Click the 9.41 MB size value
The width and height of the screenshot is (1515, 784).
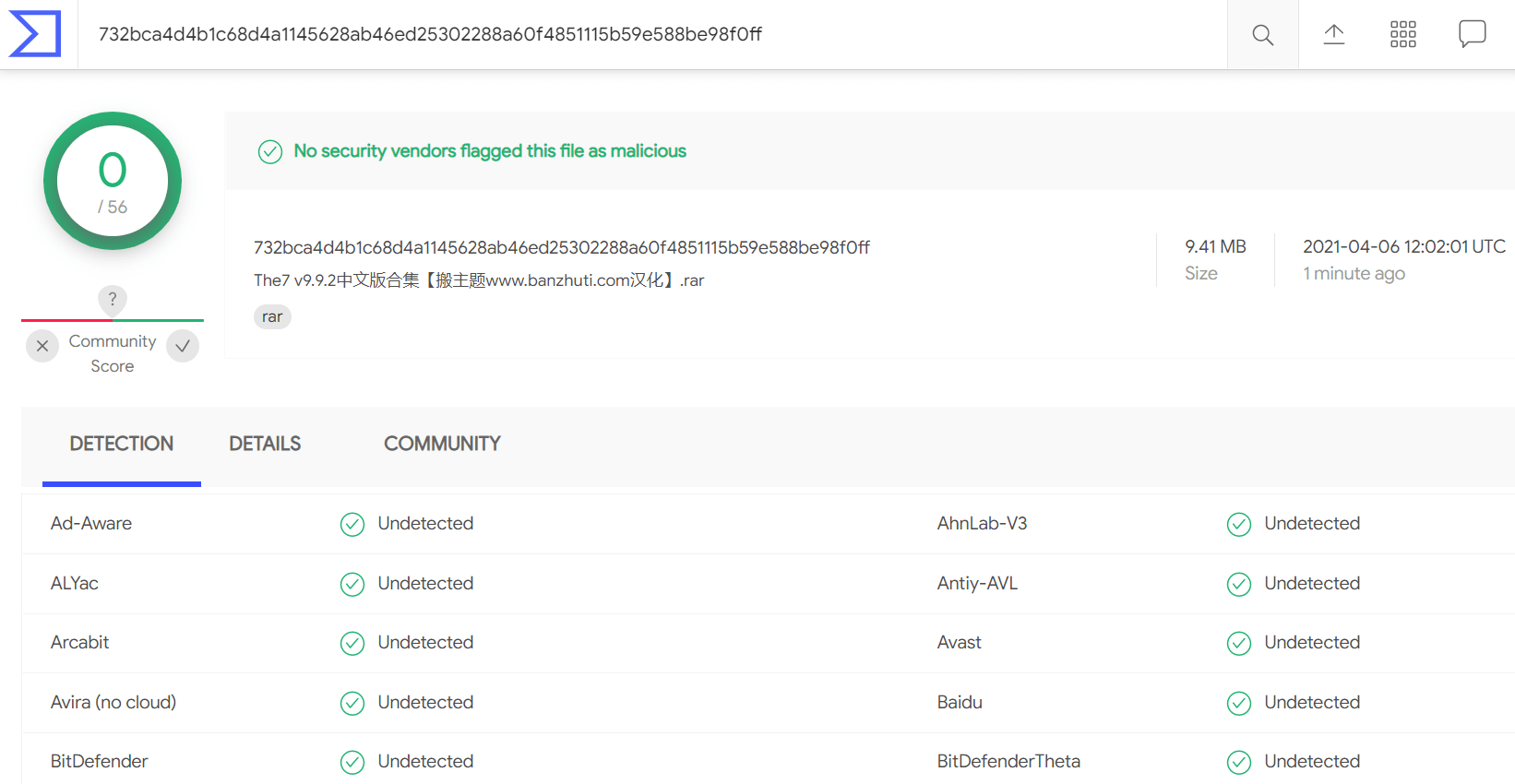coord(1215,246)
